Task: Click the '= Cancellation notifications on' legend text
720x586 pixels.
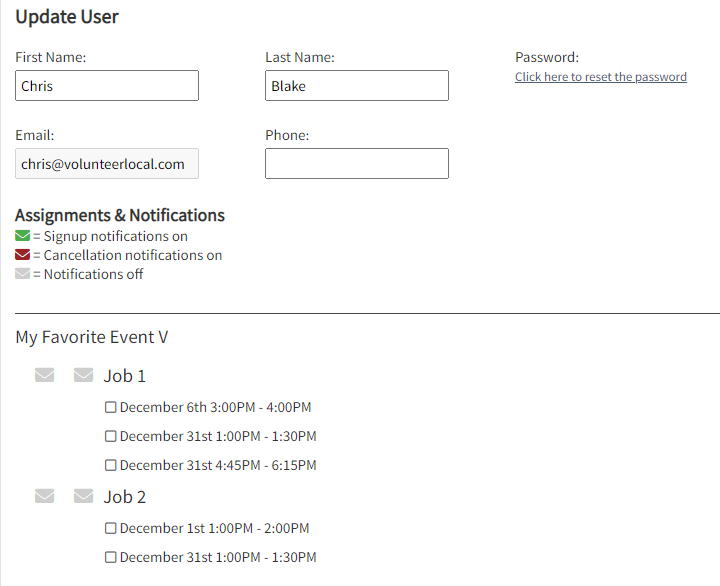Action: (x=128, y=255)
